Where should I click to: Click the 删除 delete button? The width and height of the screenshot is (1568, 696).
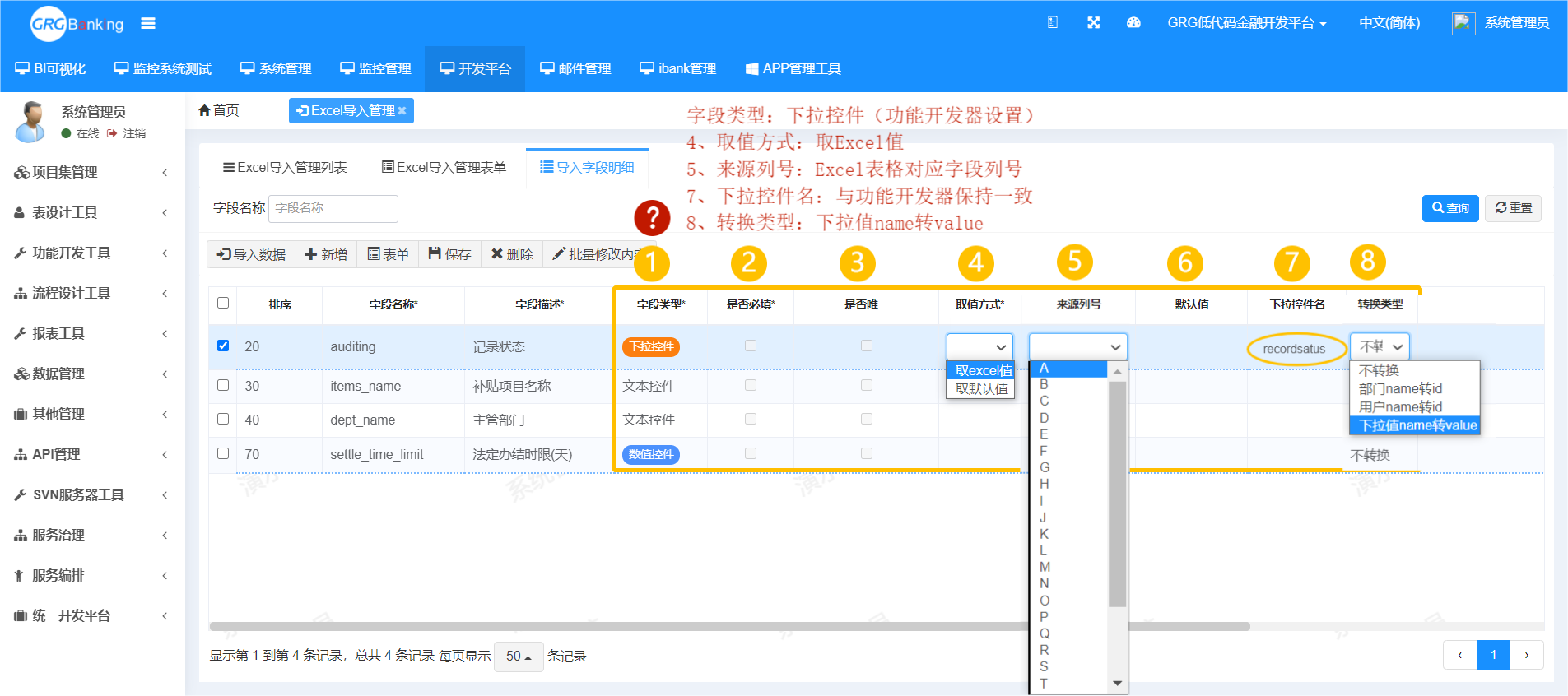point(512,254)
